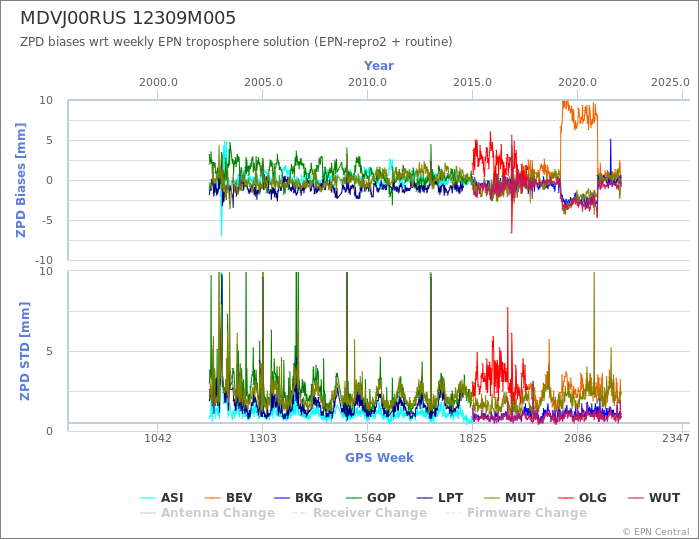Click the orange BEV plateau near 2020
This screenshot has width=700, height=540.
(x=579, y=115)
